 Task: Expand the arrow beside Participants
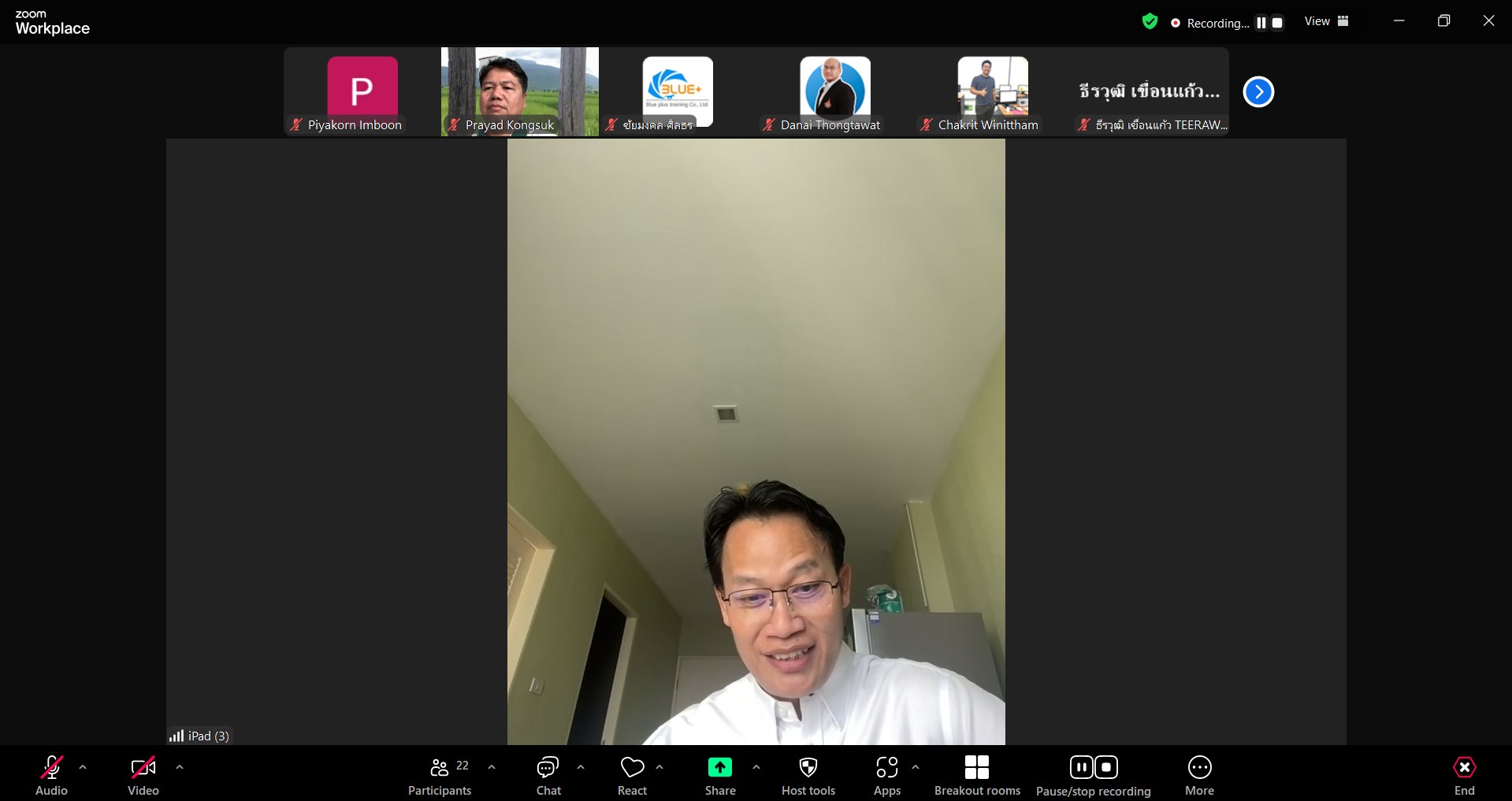(492, 767)
